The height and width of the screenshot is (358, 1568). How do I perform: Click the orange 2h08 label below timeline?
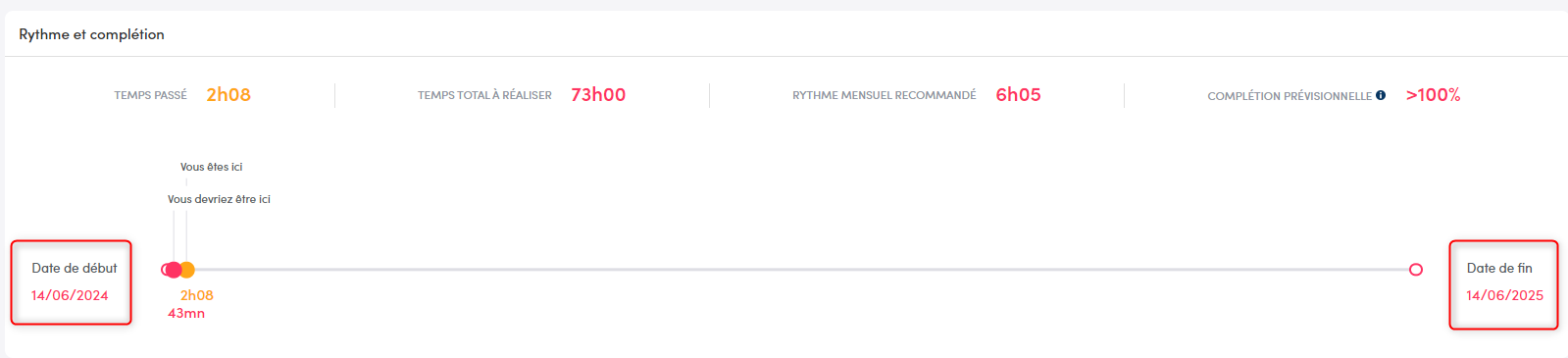tap(197, 295)
